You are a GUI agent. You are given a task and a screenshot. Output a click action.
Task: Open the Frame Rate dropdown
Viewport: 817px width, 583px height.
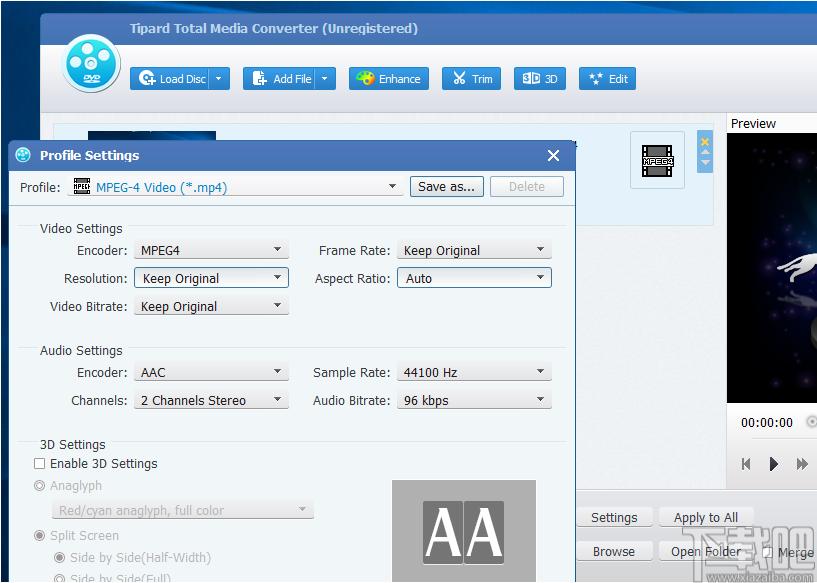click(x=474, y=250)
